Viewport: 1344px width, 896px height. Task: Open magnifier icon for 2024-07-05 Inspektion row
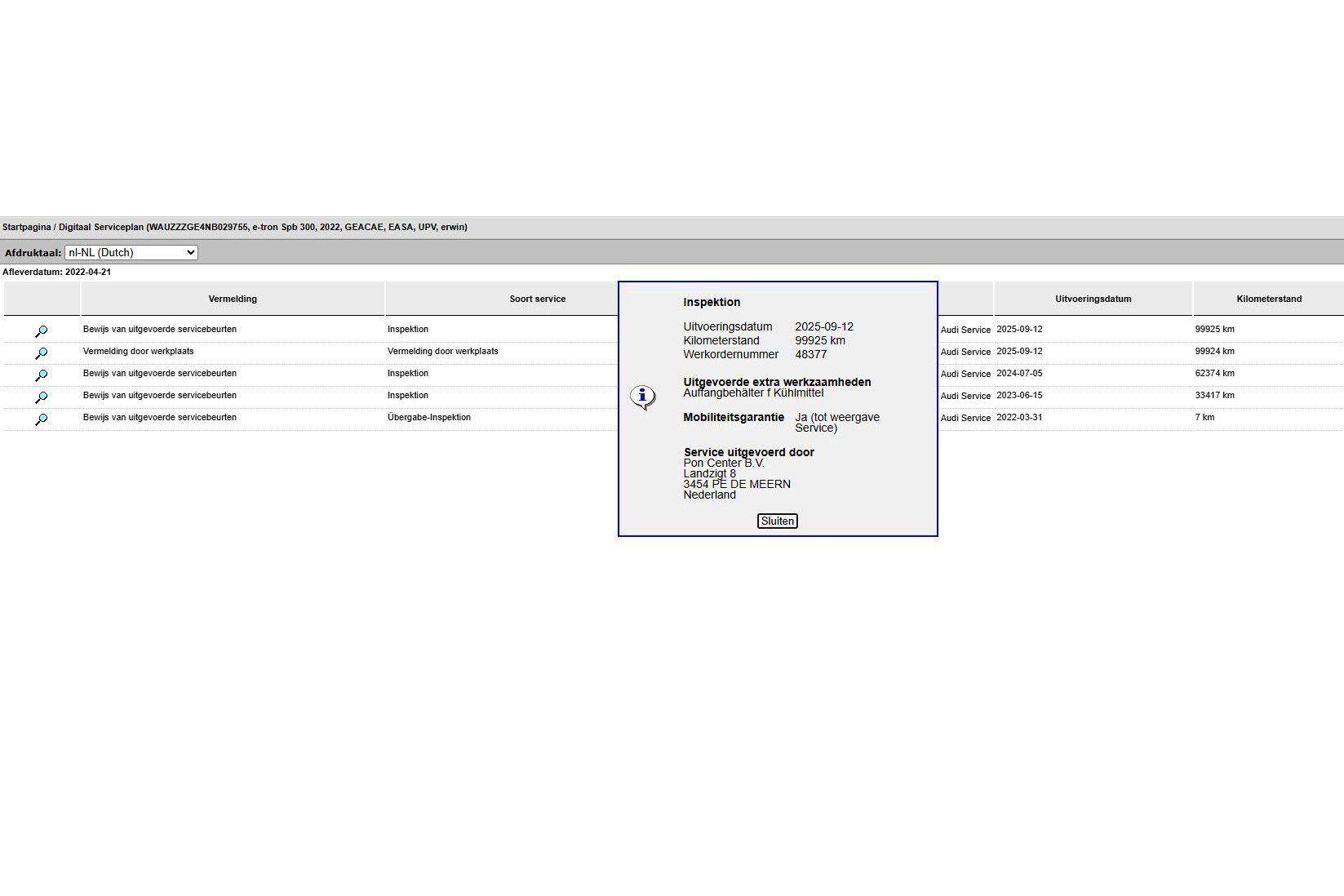42,375
